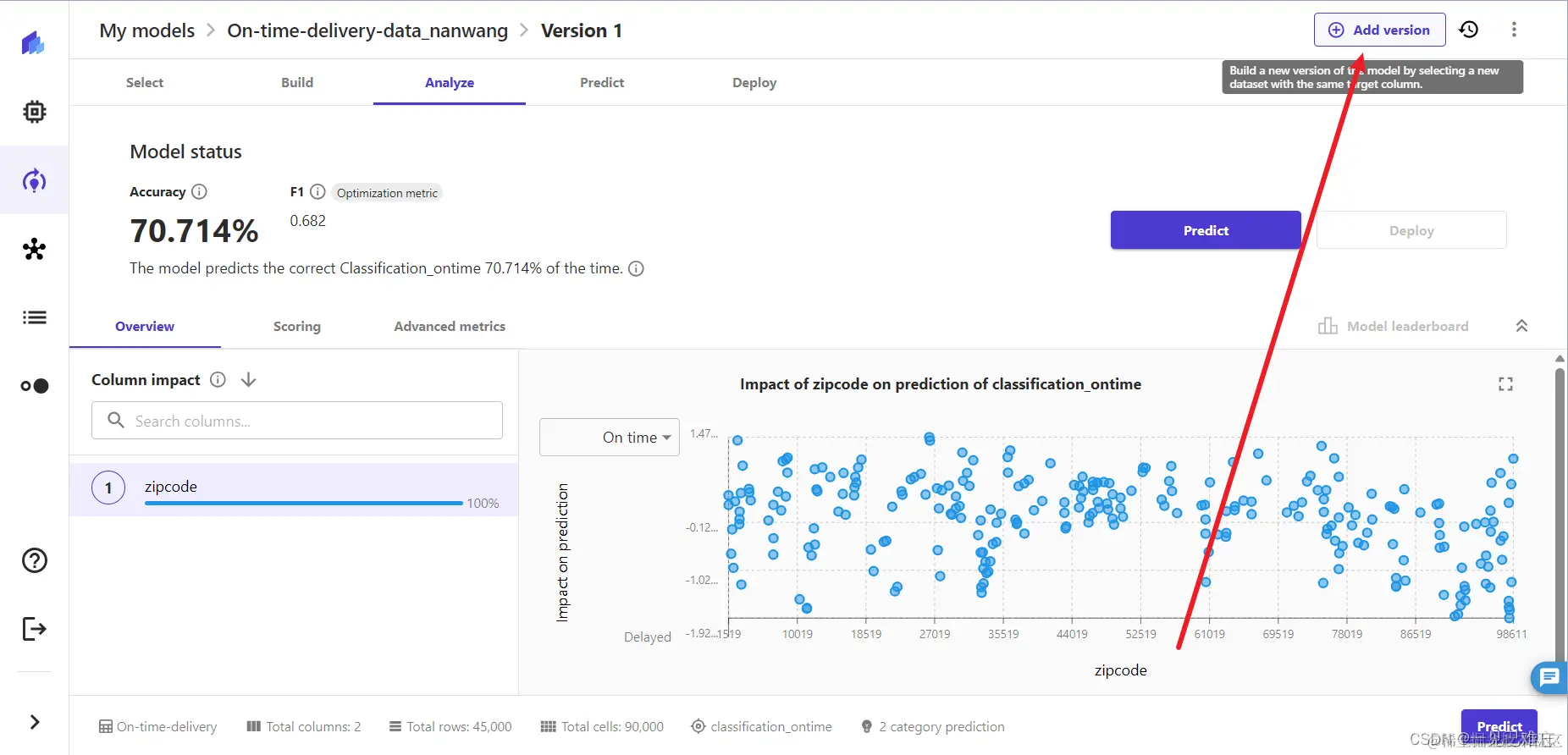Sort column impact with down arrow
Image resolution: width=1568 pixels, height=755 pixels.
[248, 380]
